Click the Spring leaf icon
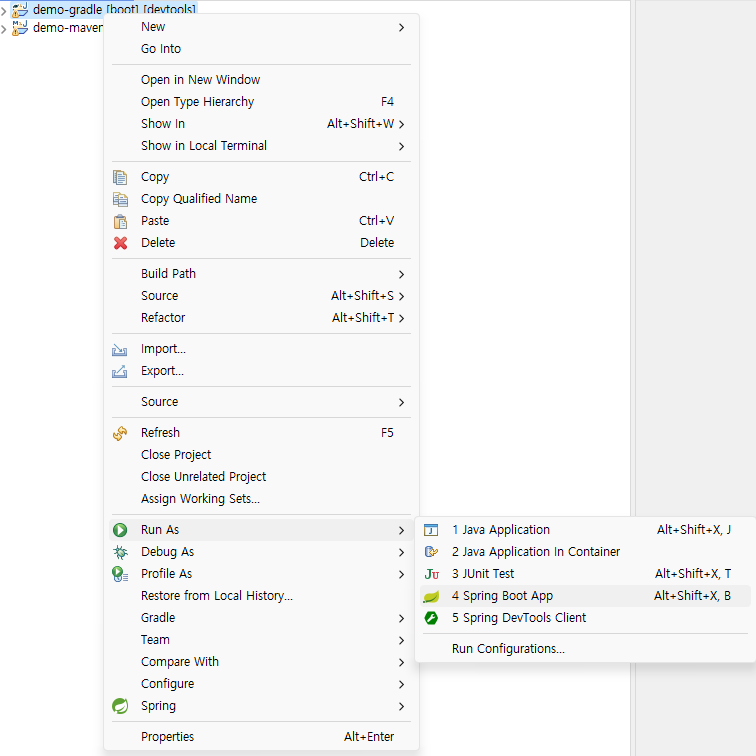Screen dimensions: 756x756 coord(120,706)
